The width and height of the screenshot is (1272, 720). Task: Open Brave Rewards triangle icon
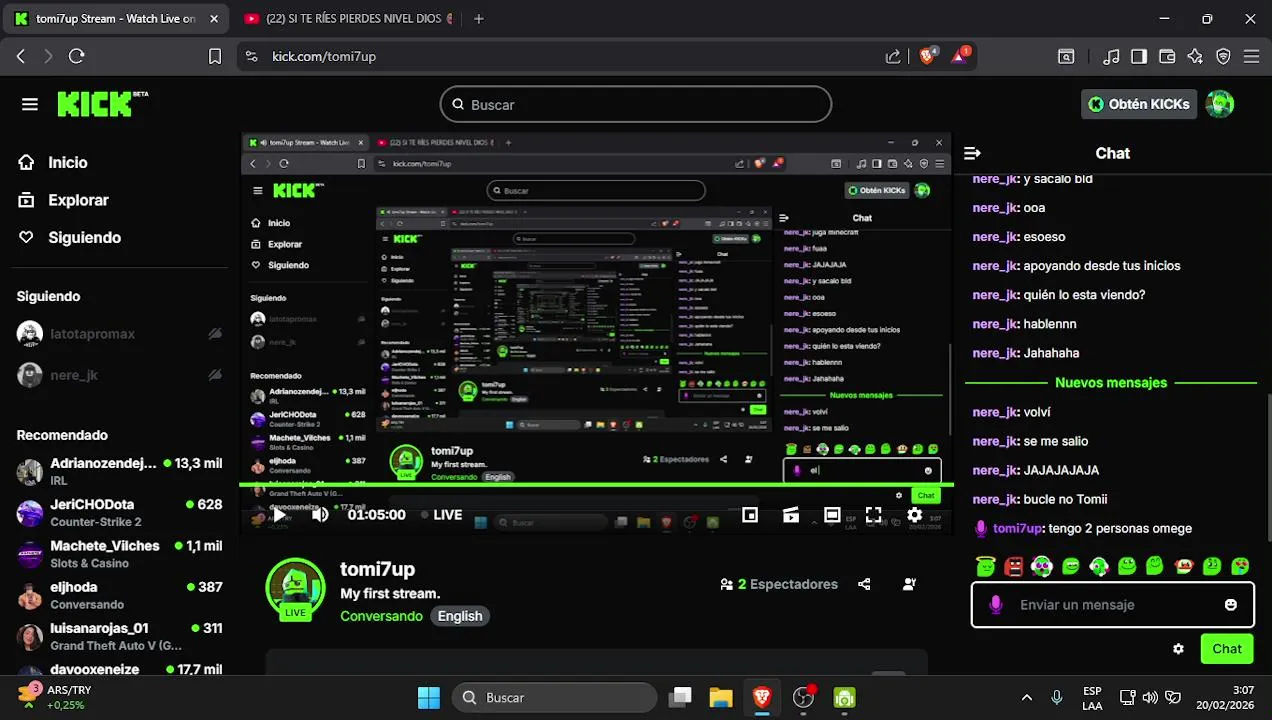point(960,55)
